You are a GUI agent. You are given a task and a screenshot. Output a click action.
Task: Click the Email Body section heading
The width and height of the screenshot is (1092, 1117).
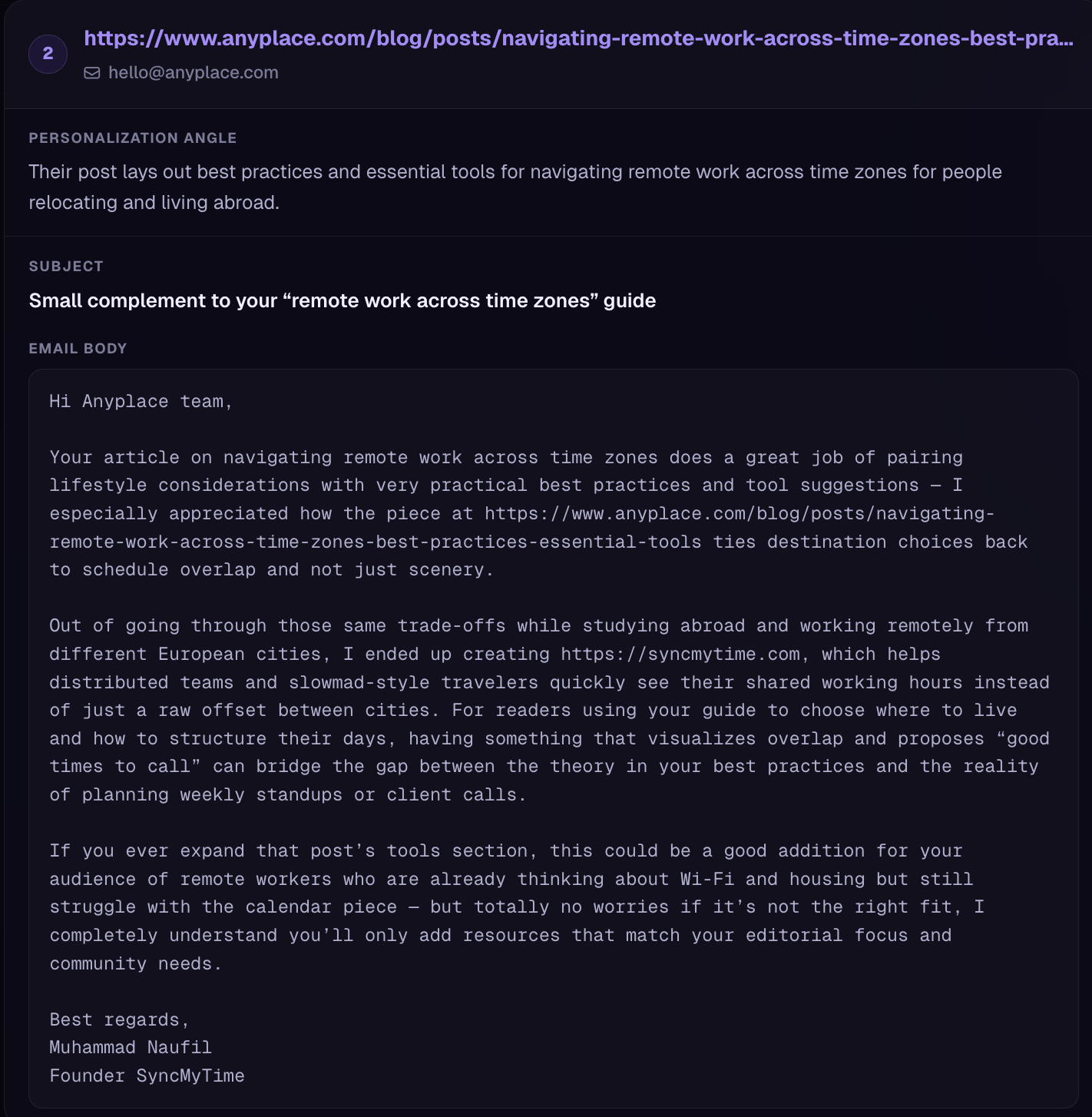pos(78,349)
